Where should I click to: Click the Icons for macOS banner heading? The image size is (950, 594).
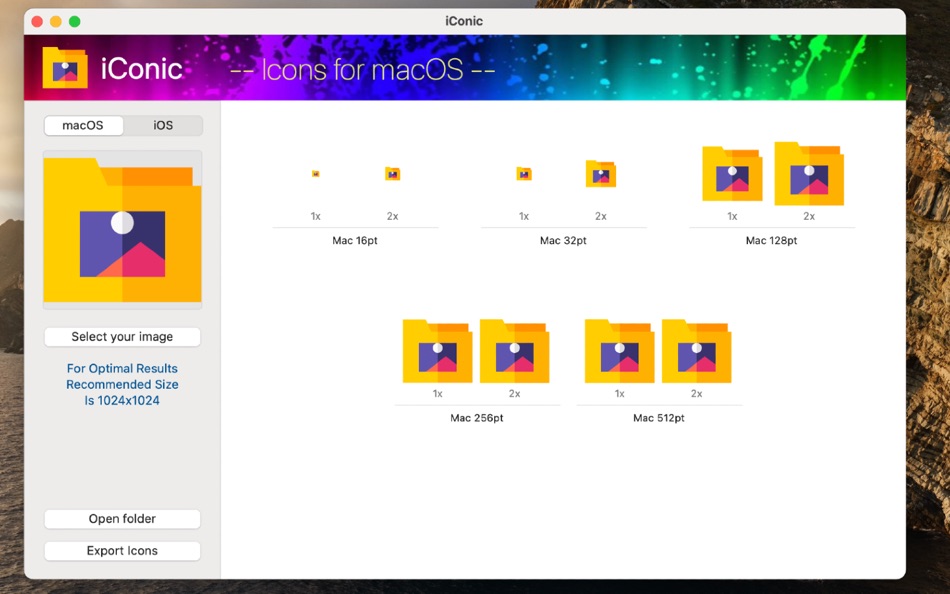[x=362, y=69]
